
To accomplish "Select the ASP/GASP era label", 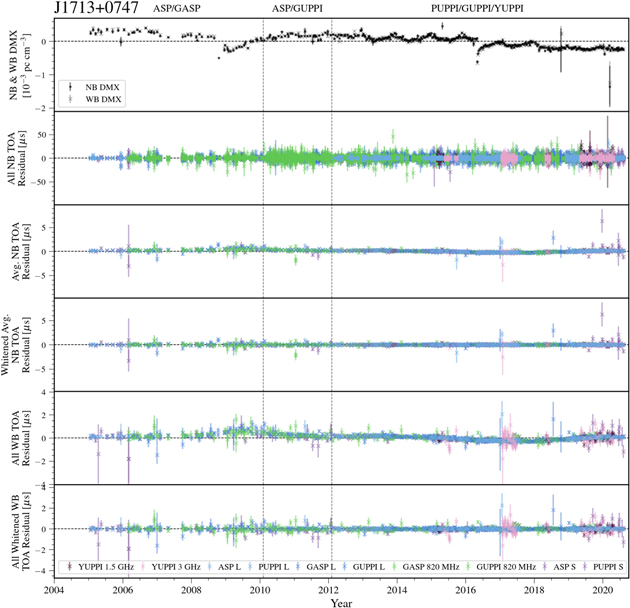I will [x=181, y=8].
